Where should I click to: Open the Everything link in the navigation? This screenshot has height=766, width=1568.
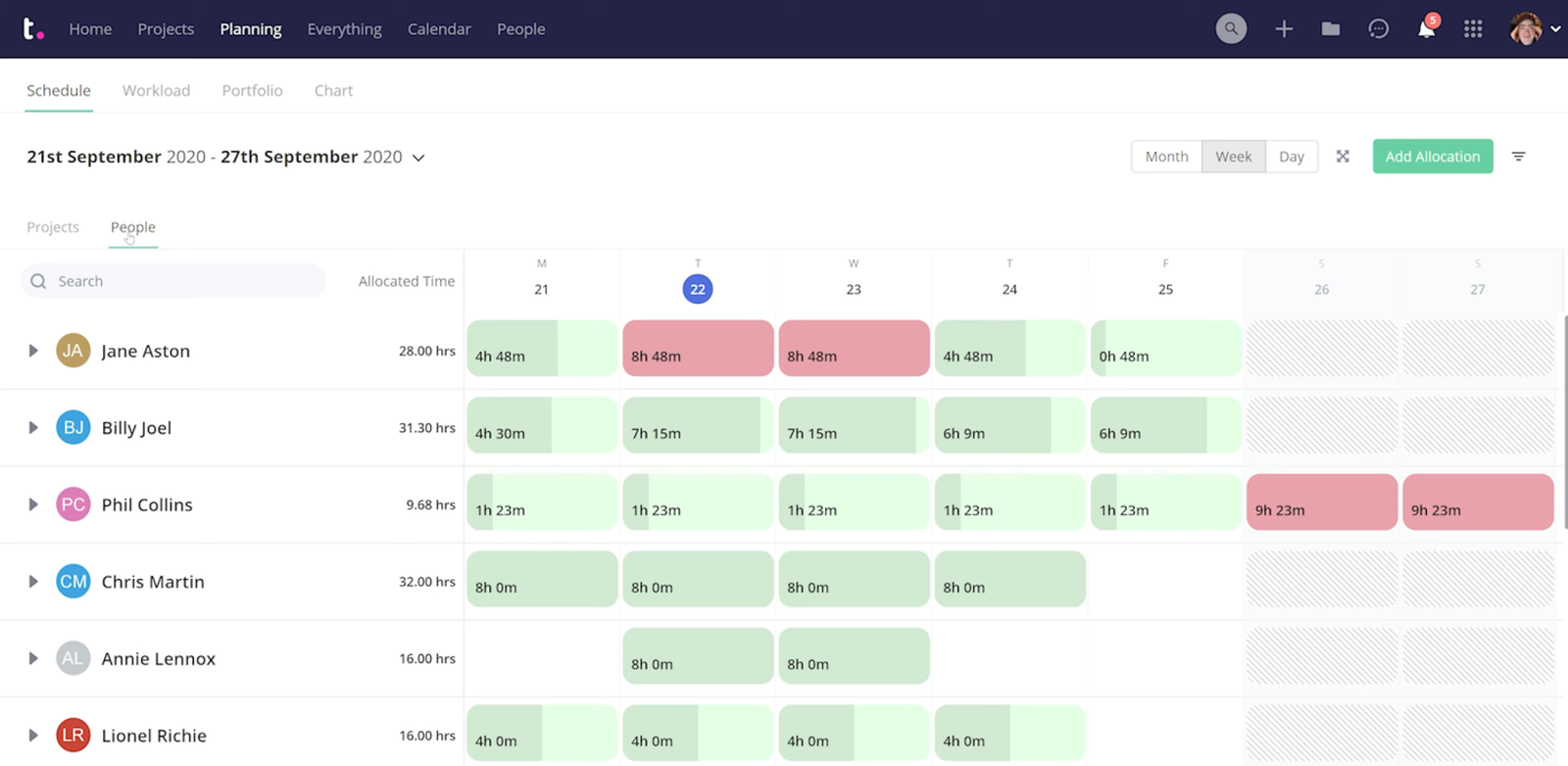point(344,29)
